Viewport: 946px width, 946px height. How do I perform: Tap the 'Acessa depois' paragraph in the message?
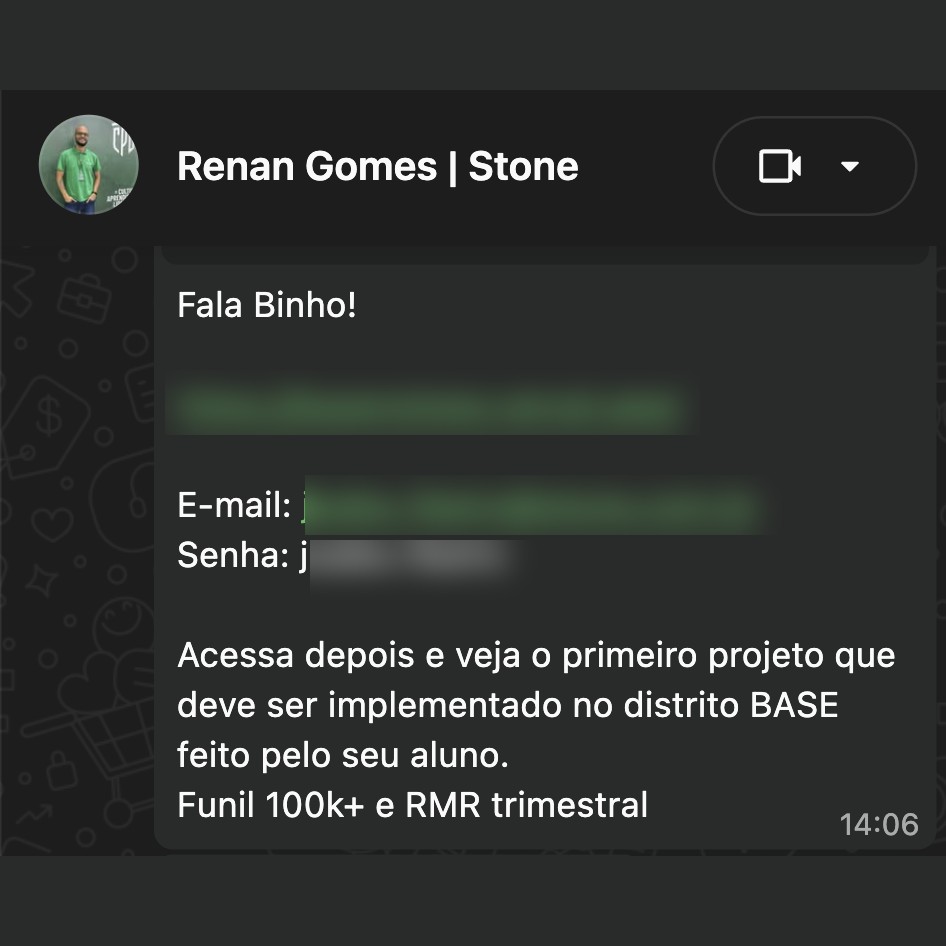point(536,704)
